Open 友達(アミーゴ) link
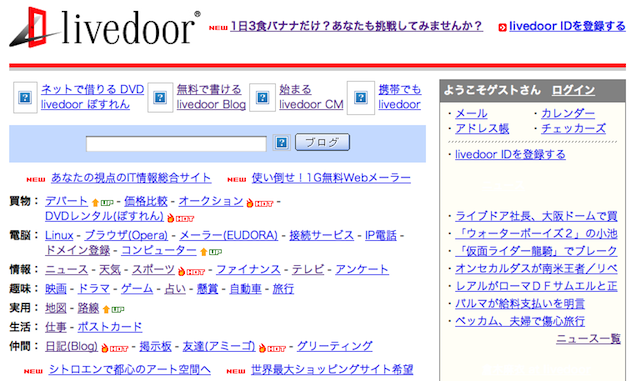The width and height of the screenshot is (636, 381). click(x=219, y=347)
